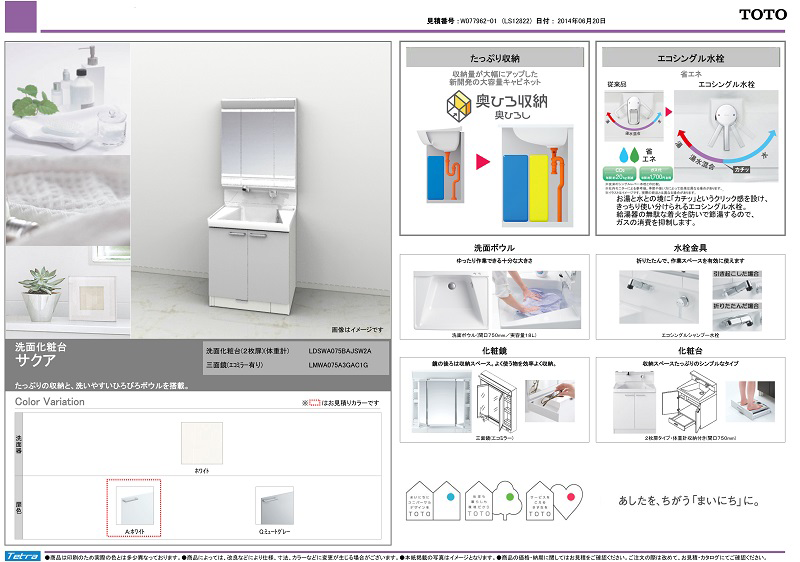Click the 洗面ボウル section heading
The image size is (800, 562).
tap(494, 248)
